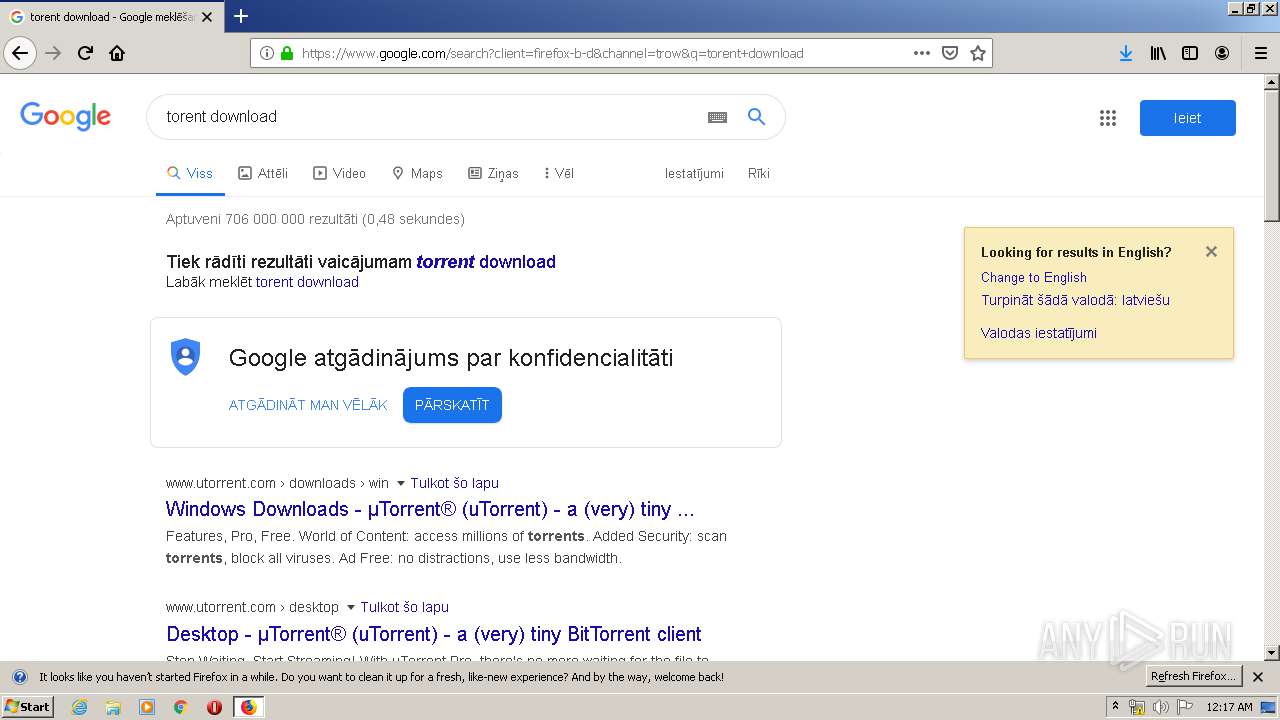Image resolution: width=1280 pixels, height=720 pixels.
Task: Switch to the Ziņas results tab
Action: (493, 173)
